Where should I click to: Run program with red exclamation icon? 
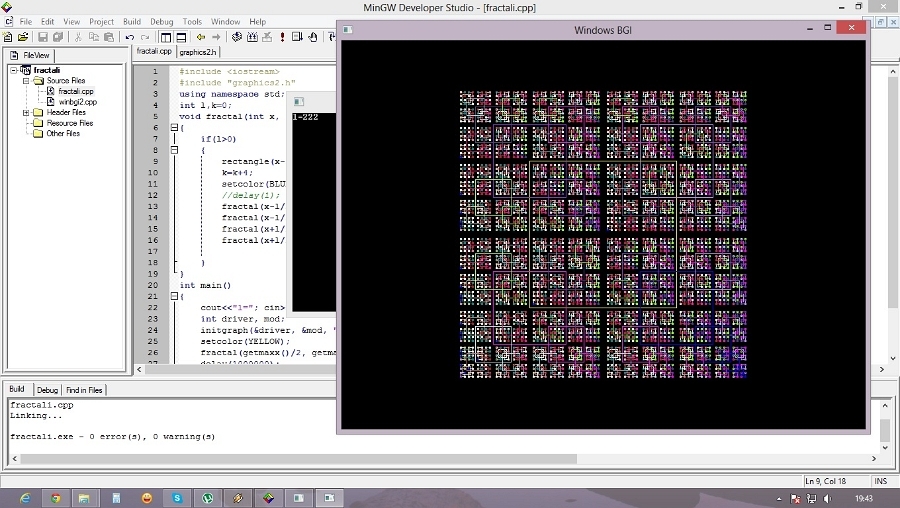(282, 37)
